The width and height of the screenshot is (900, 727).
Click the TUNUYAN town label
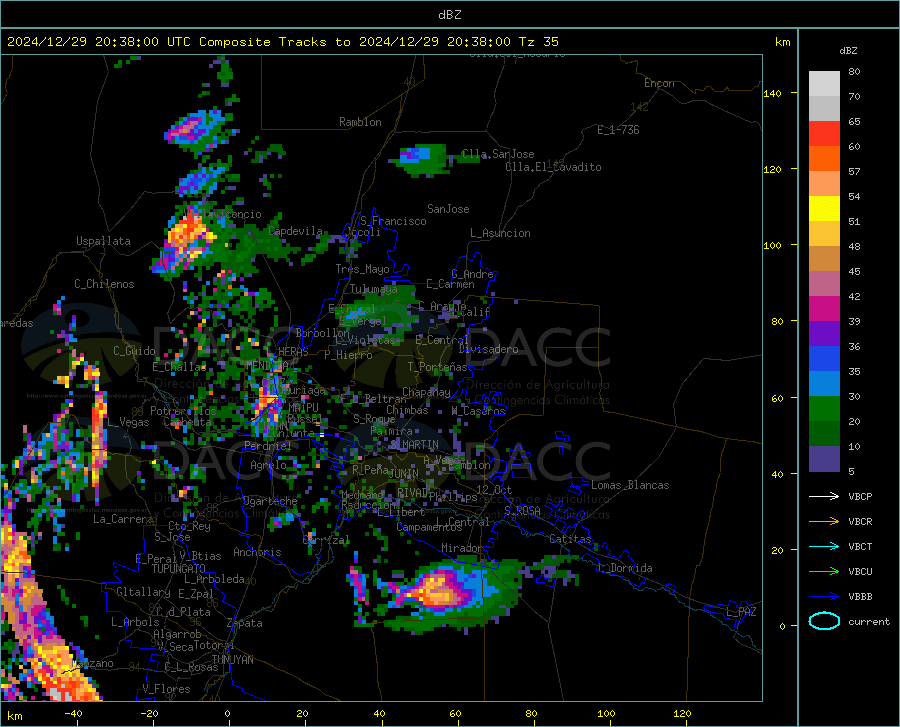(x=232, y=660)
